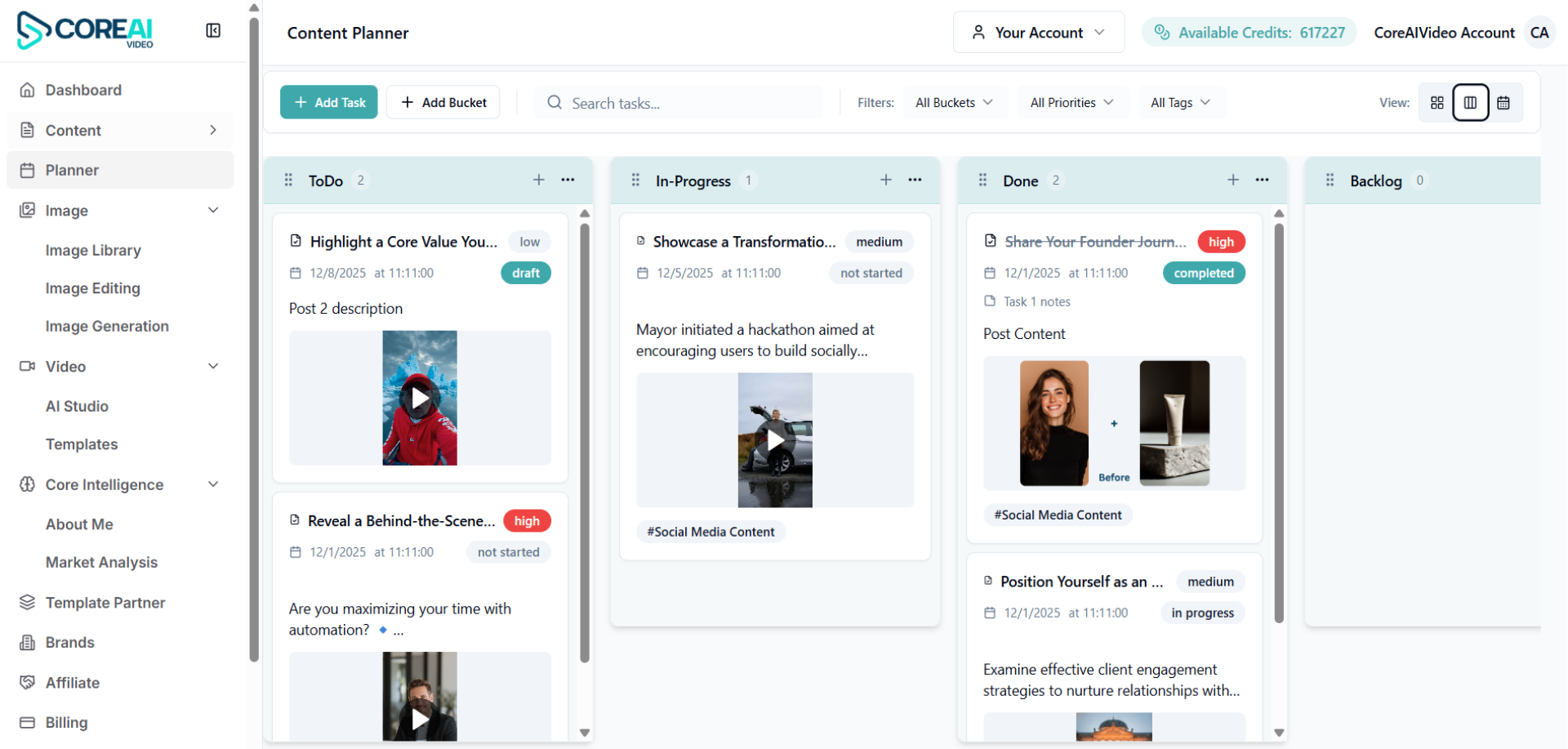
Task: Switch to grid view icon
Action: (x=1437, y=103)
